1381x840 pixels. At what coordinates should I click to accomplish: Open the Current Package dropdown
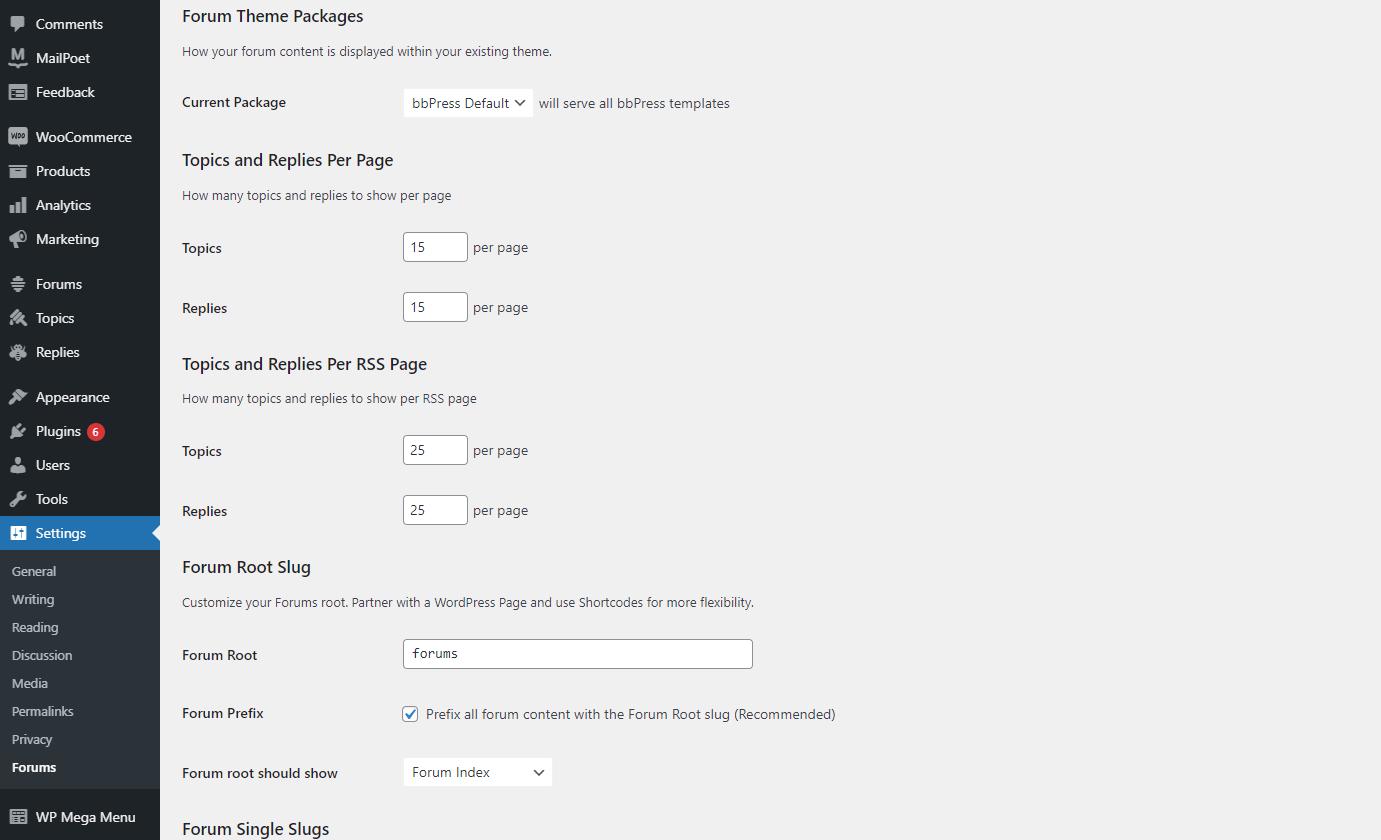(x=468, y=103)
